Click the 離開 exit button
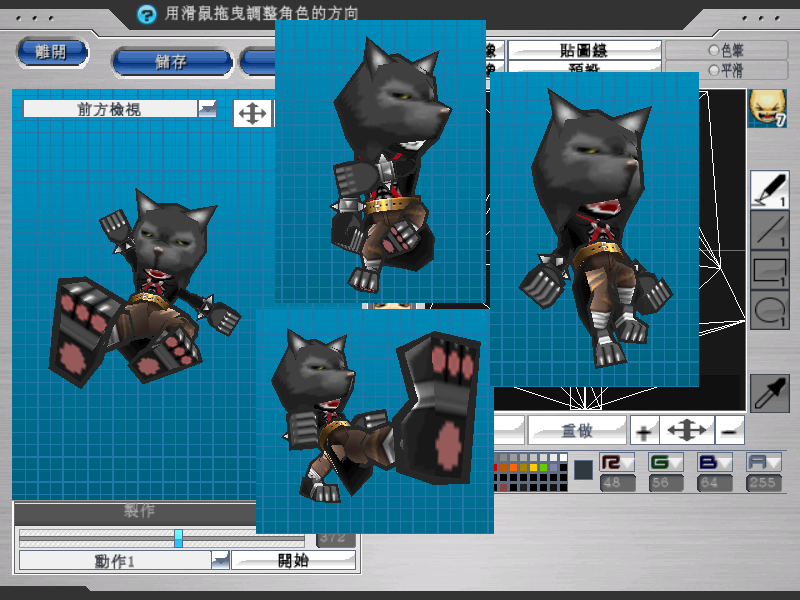 pos(52,52)
